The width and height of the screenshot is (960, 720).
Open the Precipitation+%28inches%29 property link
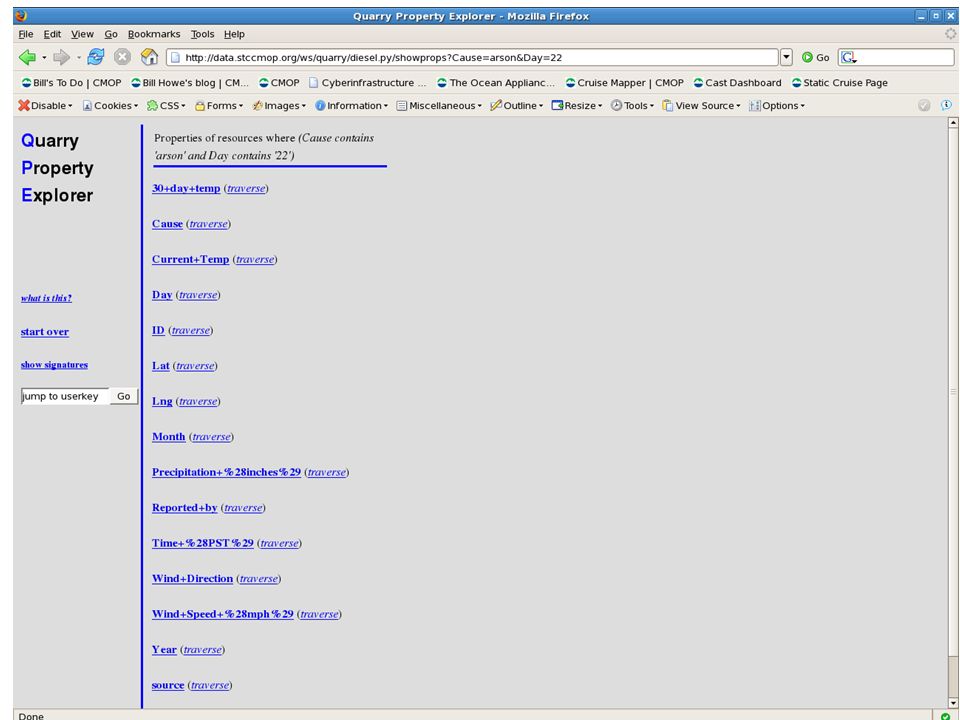pyautogui.click(x=227, y=472)
